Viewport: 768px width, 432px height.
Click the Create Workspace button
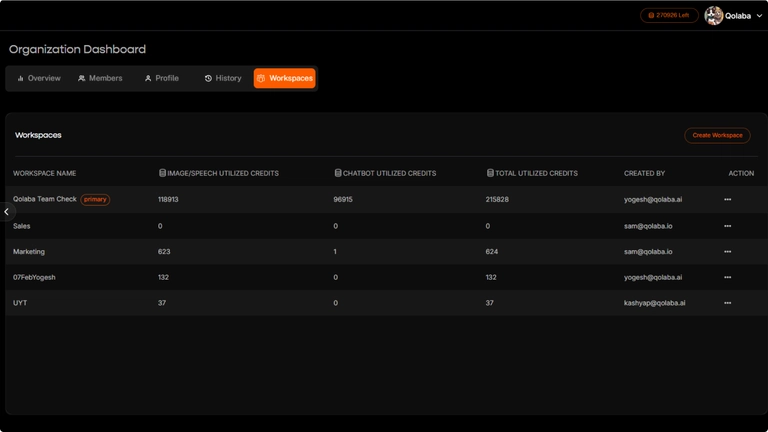coord(717,135)
